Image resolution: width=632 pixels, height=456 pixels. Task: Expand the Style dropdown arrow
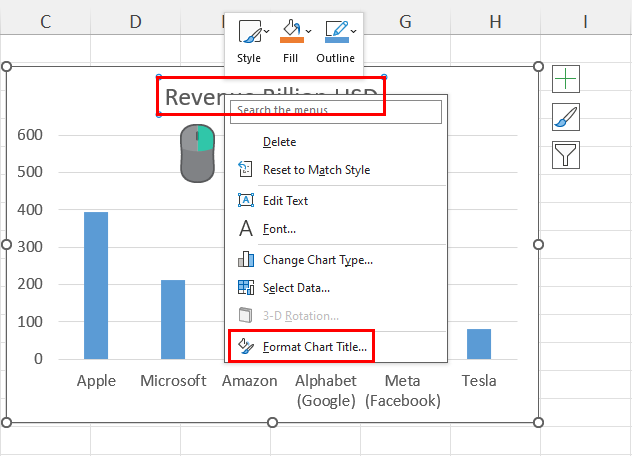[267, 31]
